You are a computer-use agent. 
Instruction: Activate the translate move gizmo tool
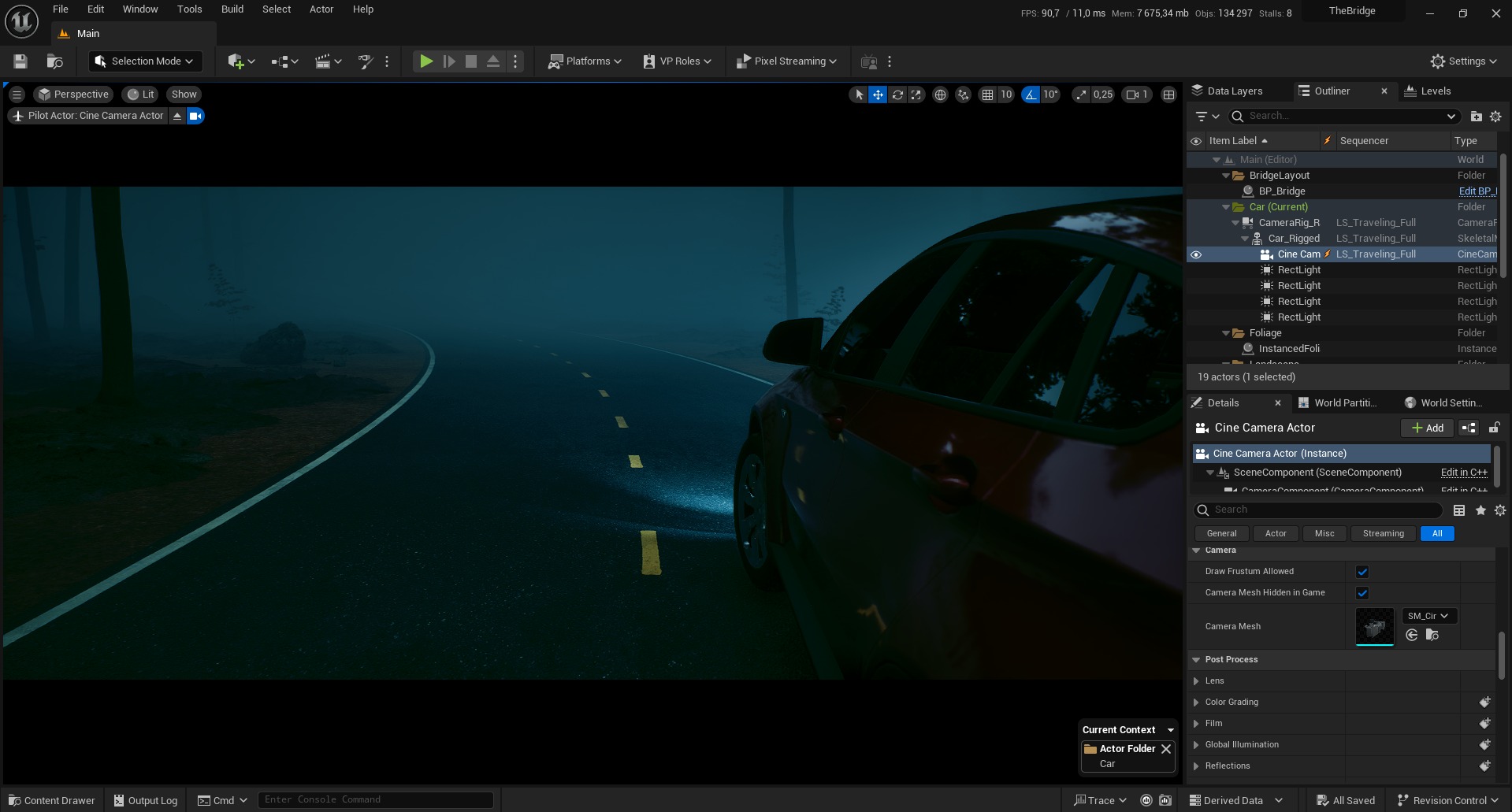[x=878, y=95]
